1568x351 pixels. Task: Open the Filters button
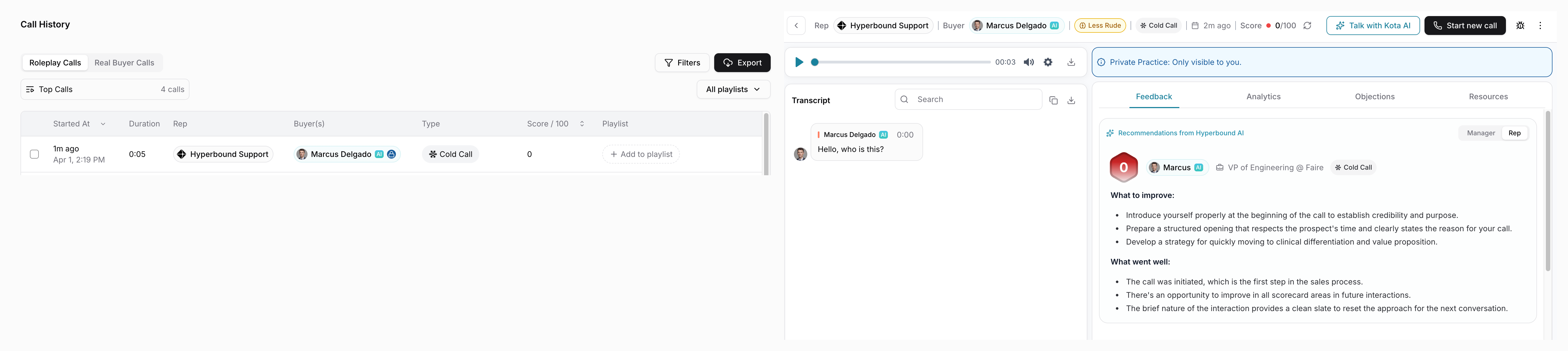(682, 63)
